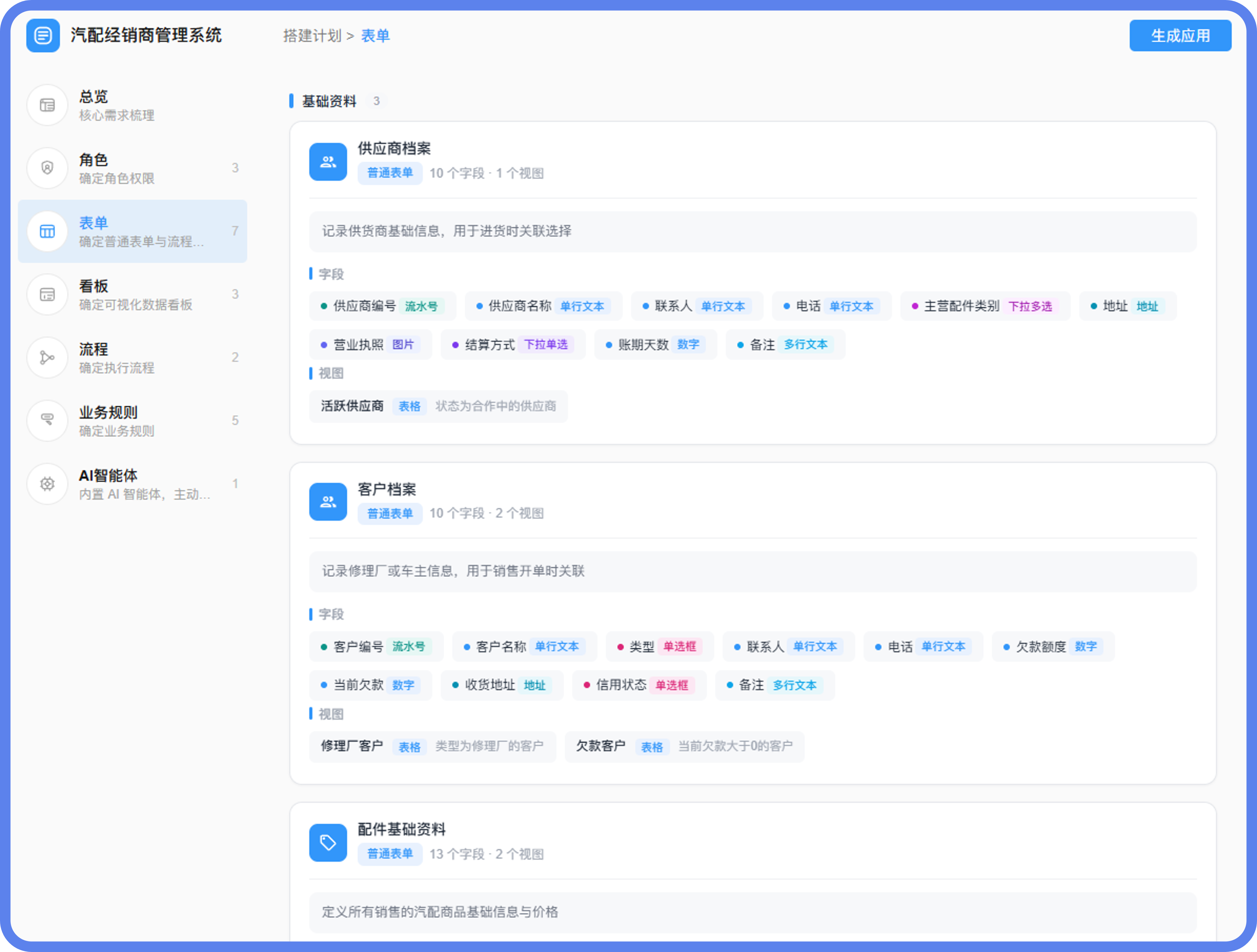Open the 修理厂客户 view

tap(432, 746)
